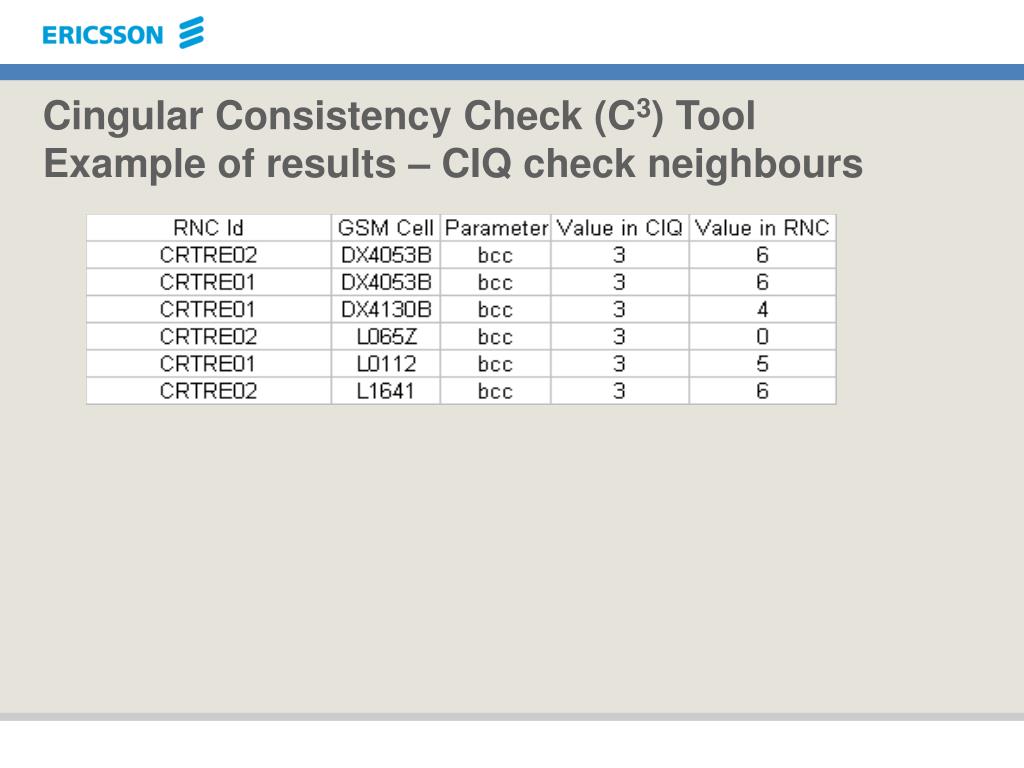Click the Value in CIQ header
The image size is (1024, 768).
619,228
